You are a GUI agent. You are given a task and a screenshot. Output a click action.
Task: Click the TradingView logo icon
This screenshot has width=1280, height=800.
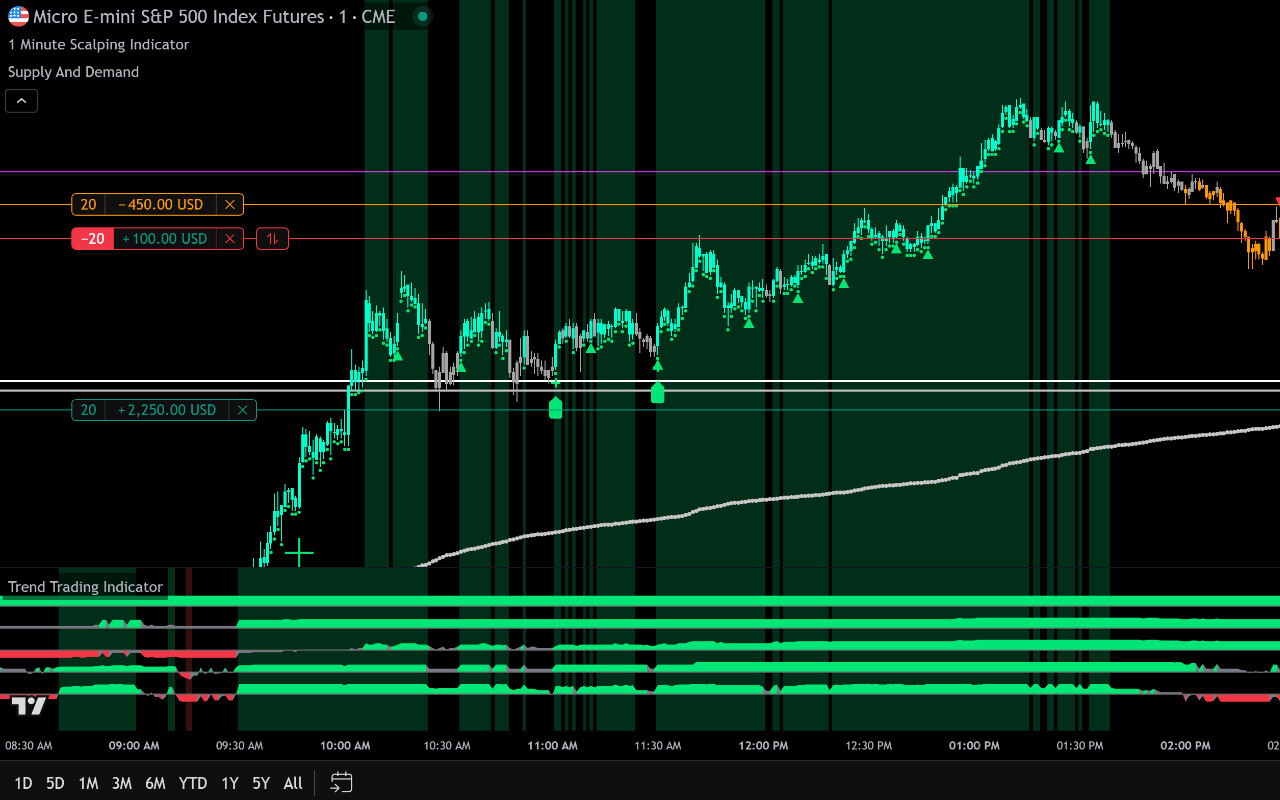coord(29,706)
